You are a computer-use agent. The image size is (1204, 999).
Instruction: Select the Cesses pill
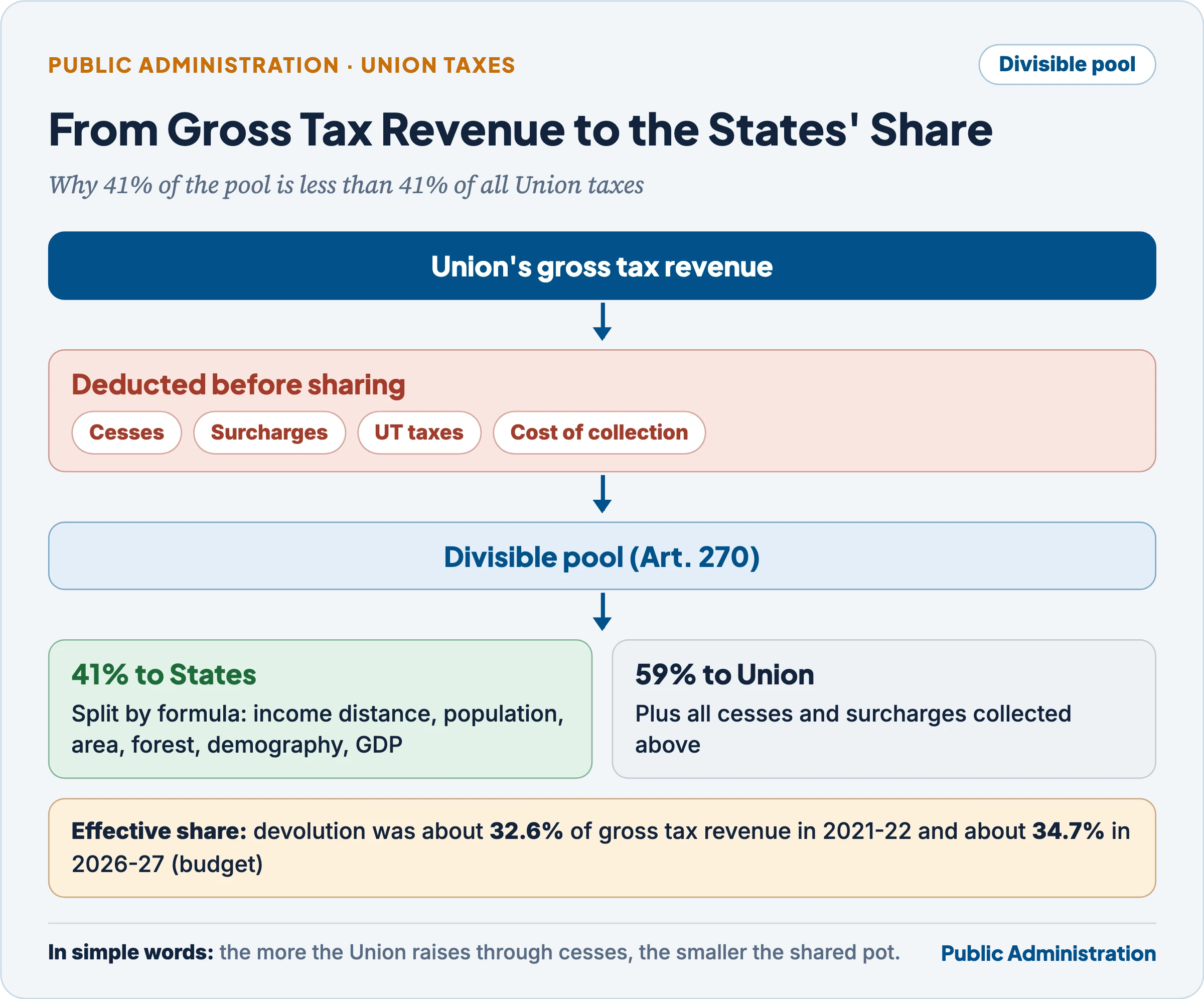(x=127, y=433)
